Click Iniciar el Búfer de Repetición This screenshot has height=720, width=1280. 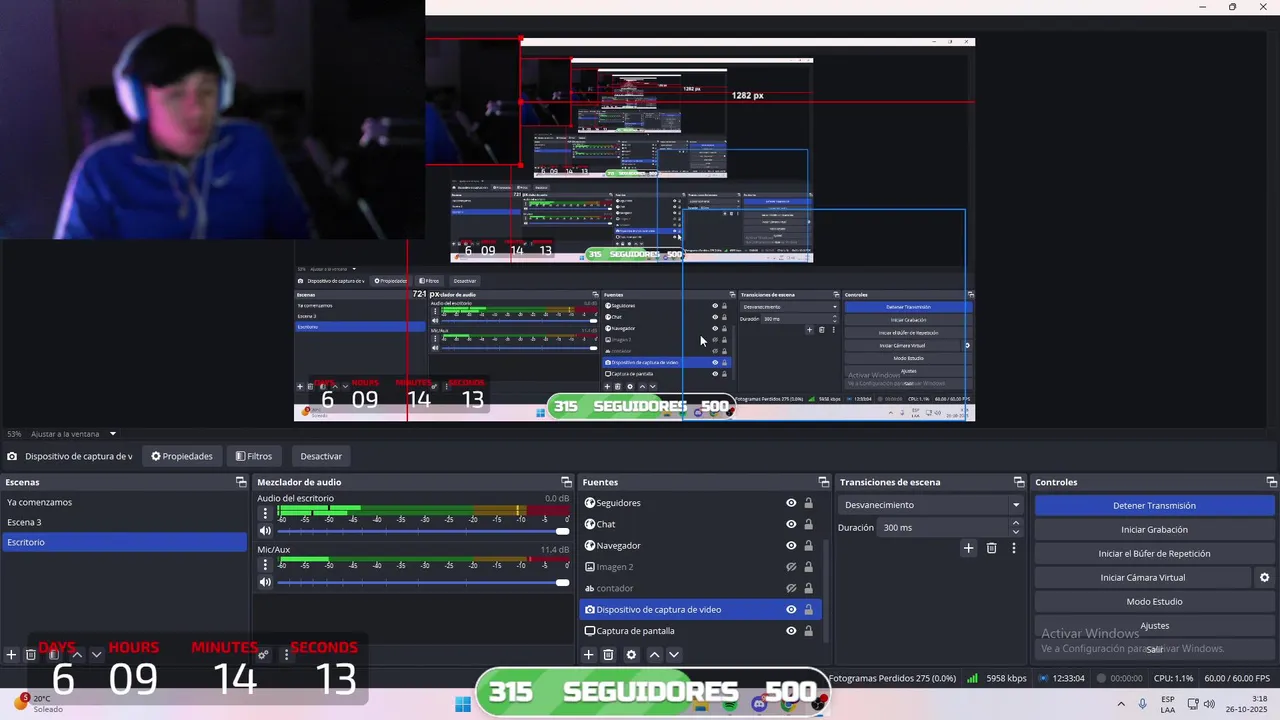(1154, 553)
